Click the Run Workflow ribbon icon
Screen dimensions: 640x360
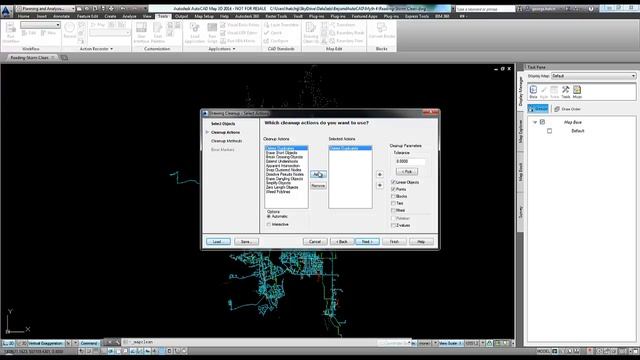11,32
